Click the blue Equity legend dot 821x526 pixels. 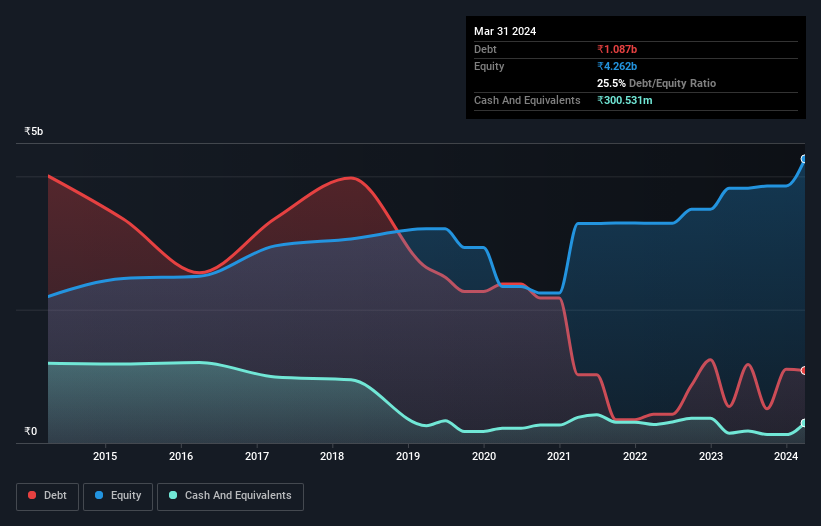99,495
